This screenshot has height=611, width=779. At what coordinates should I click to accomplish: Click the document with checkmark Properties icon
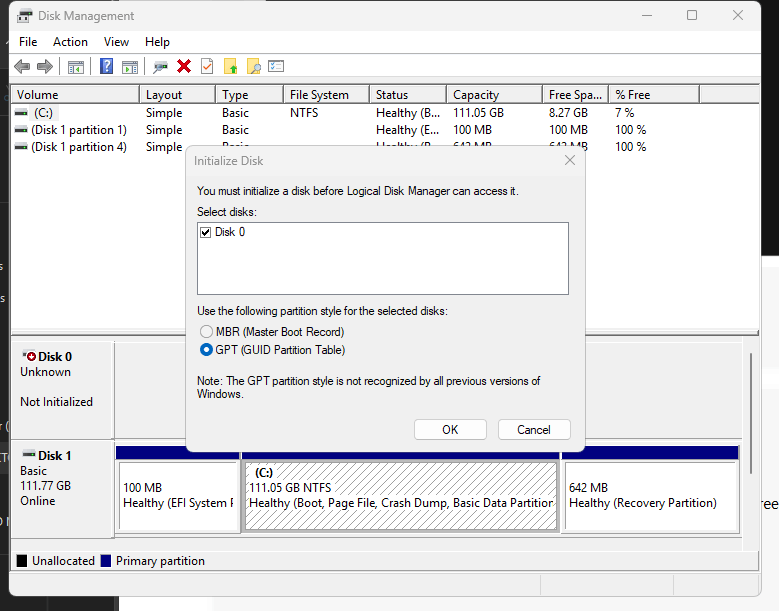pos(207,66)
